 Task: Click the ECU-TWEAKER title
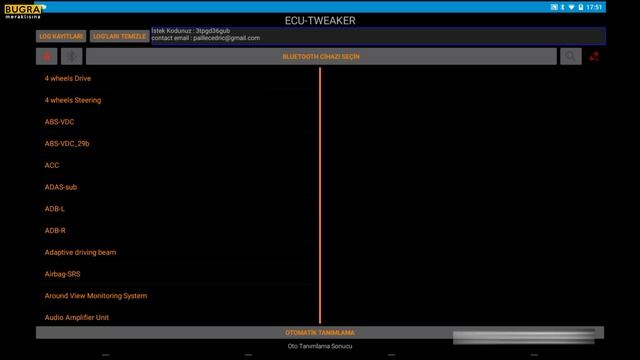[320, 20]
